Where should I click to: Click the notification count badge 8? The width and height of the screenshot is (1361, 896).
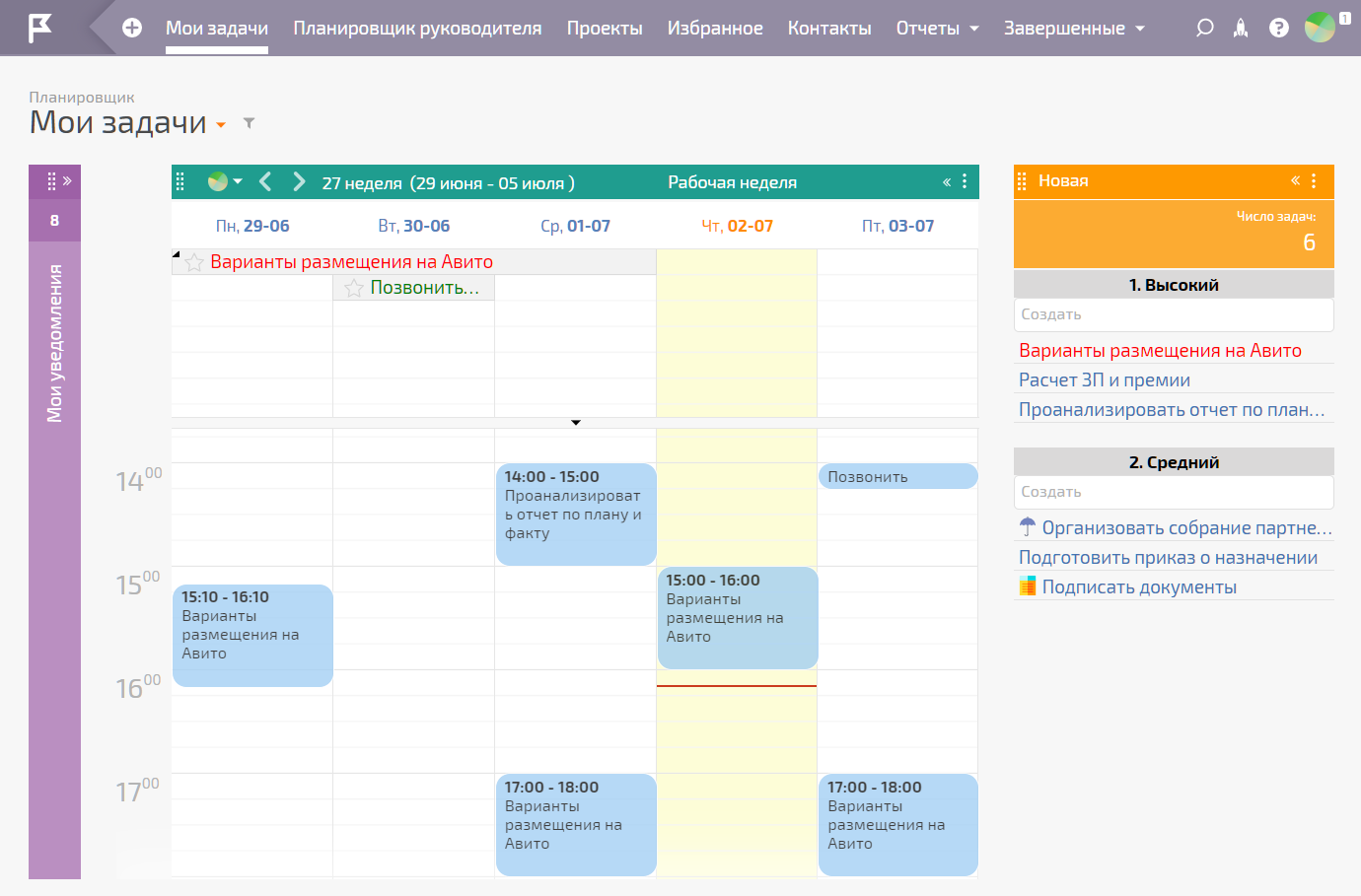(x=54, y=220)
